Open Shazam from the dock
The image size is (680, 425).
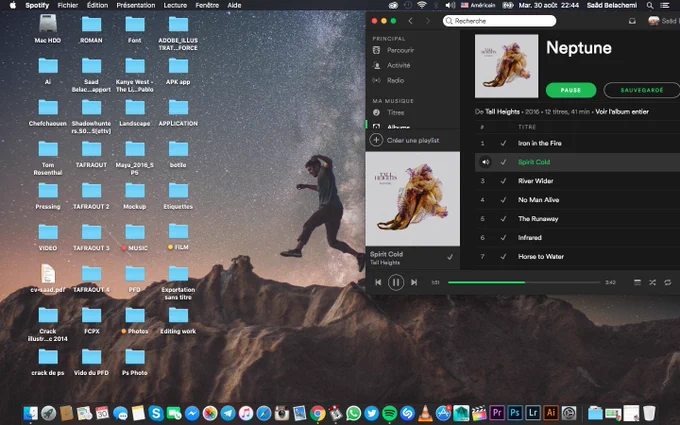(x=407, y=413)
